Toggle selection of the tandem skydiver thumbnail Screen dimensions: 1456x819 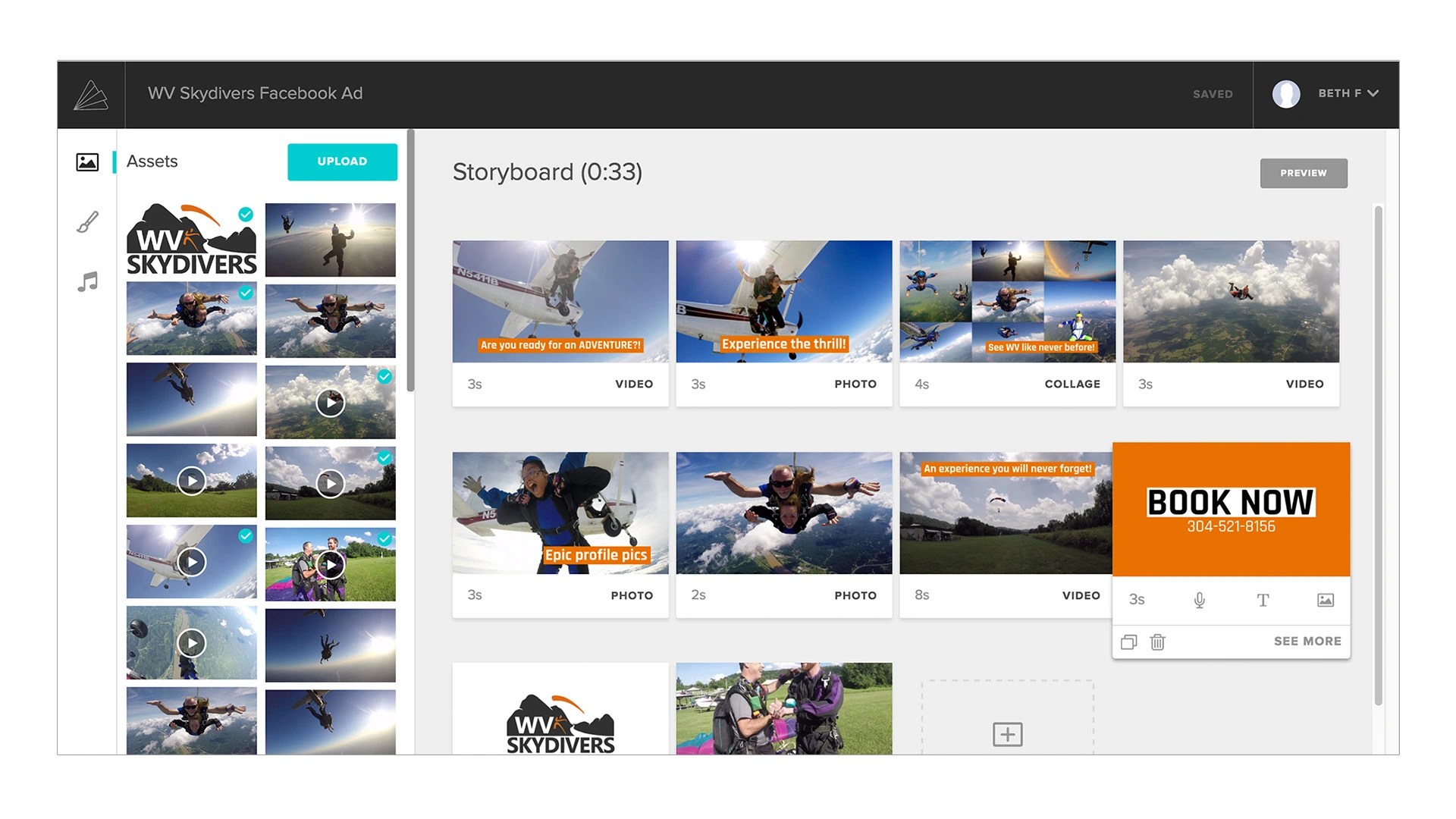pyautogui.click(x=244, y=292)
